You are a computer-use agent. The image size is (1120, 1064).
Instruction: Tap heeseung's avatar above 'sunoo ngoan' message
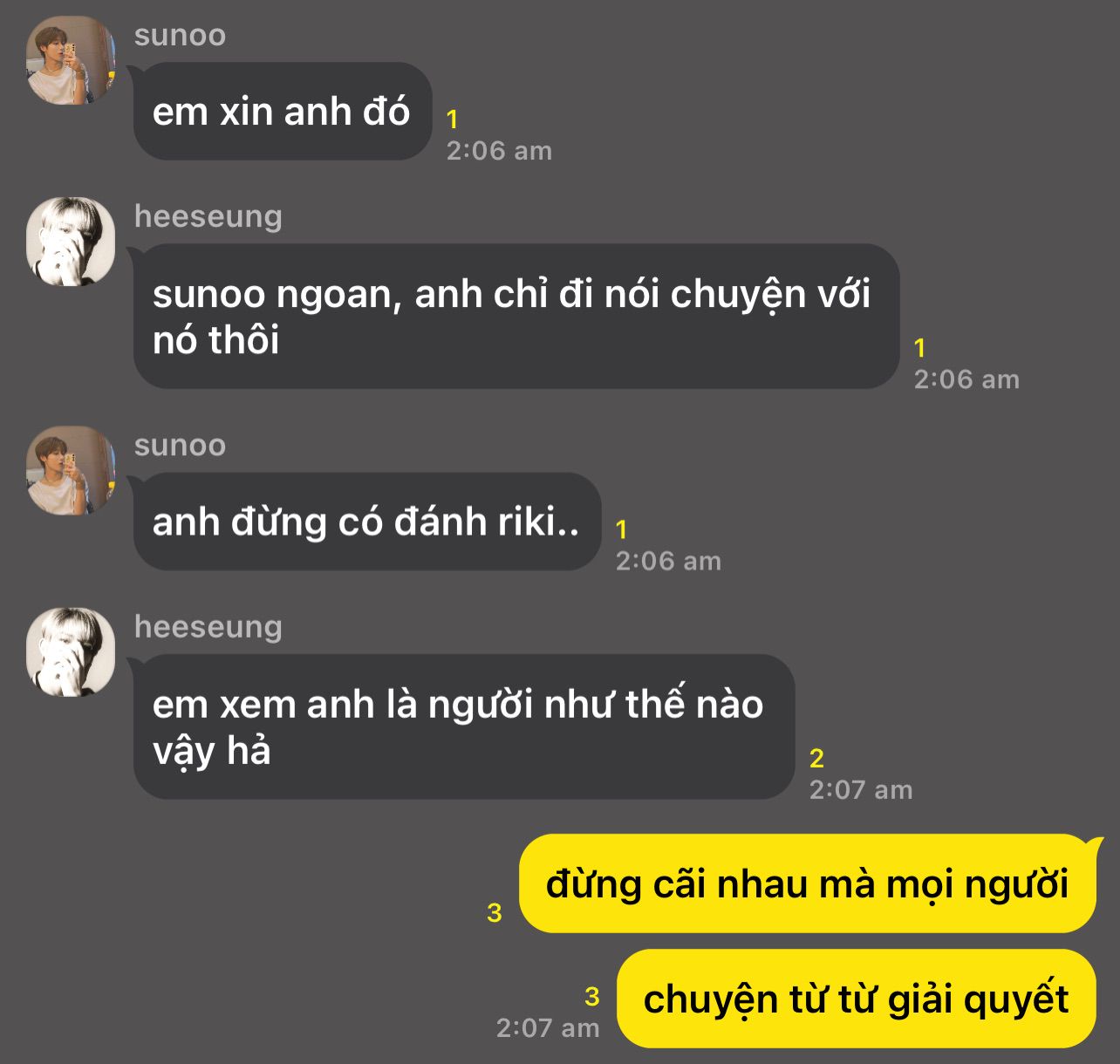pyautogui.click(x=71, y=242)
